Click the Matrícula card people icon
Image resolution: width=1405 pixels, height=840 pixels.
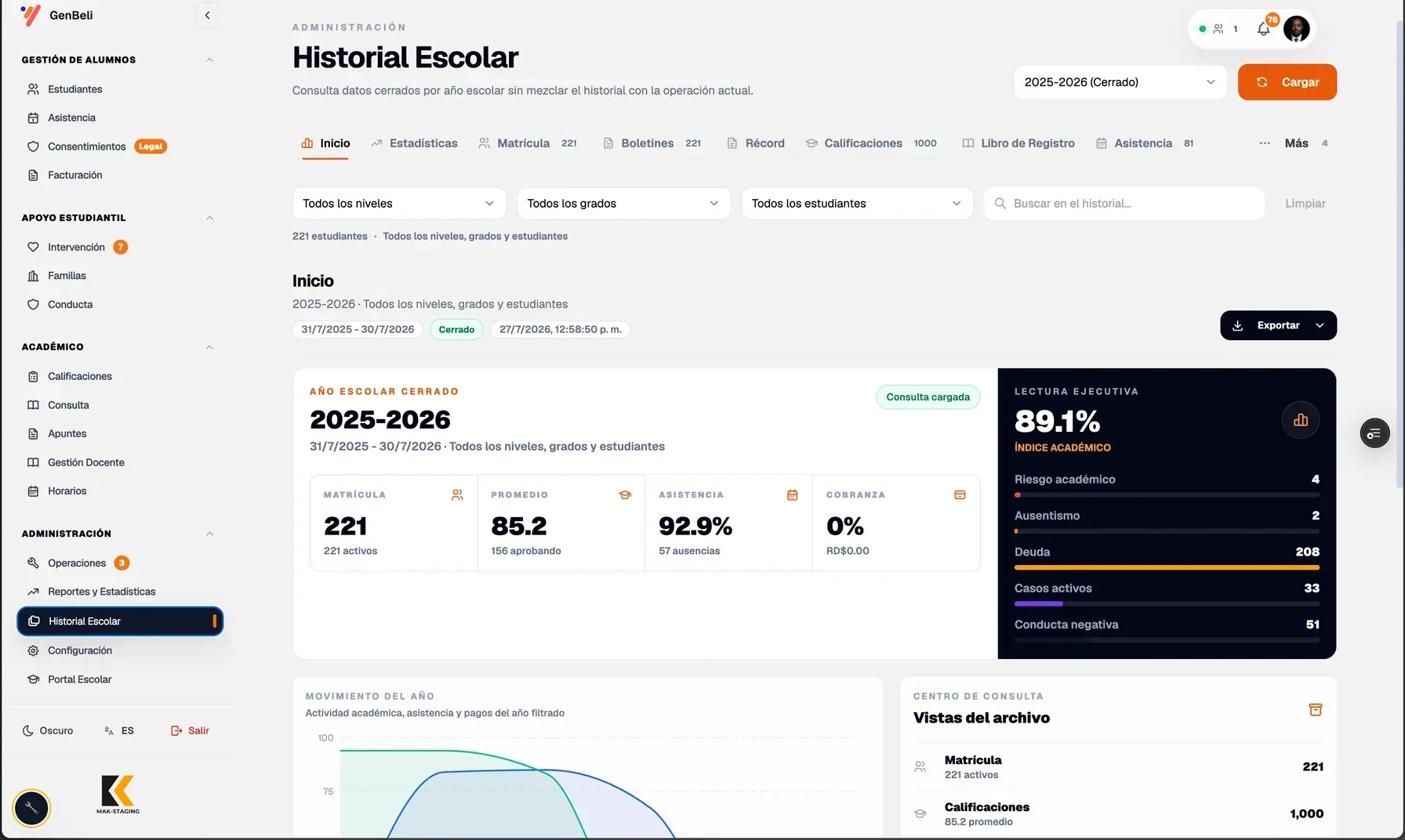point(457,495)
